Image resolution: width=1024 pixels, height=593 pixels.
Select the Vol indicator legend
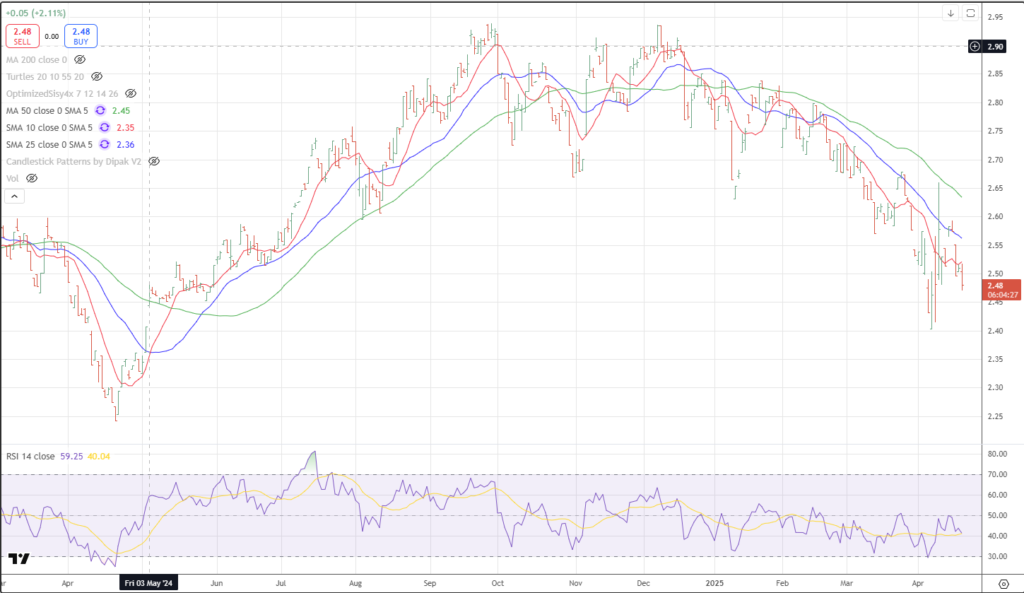click(x=12, y=178)
